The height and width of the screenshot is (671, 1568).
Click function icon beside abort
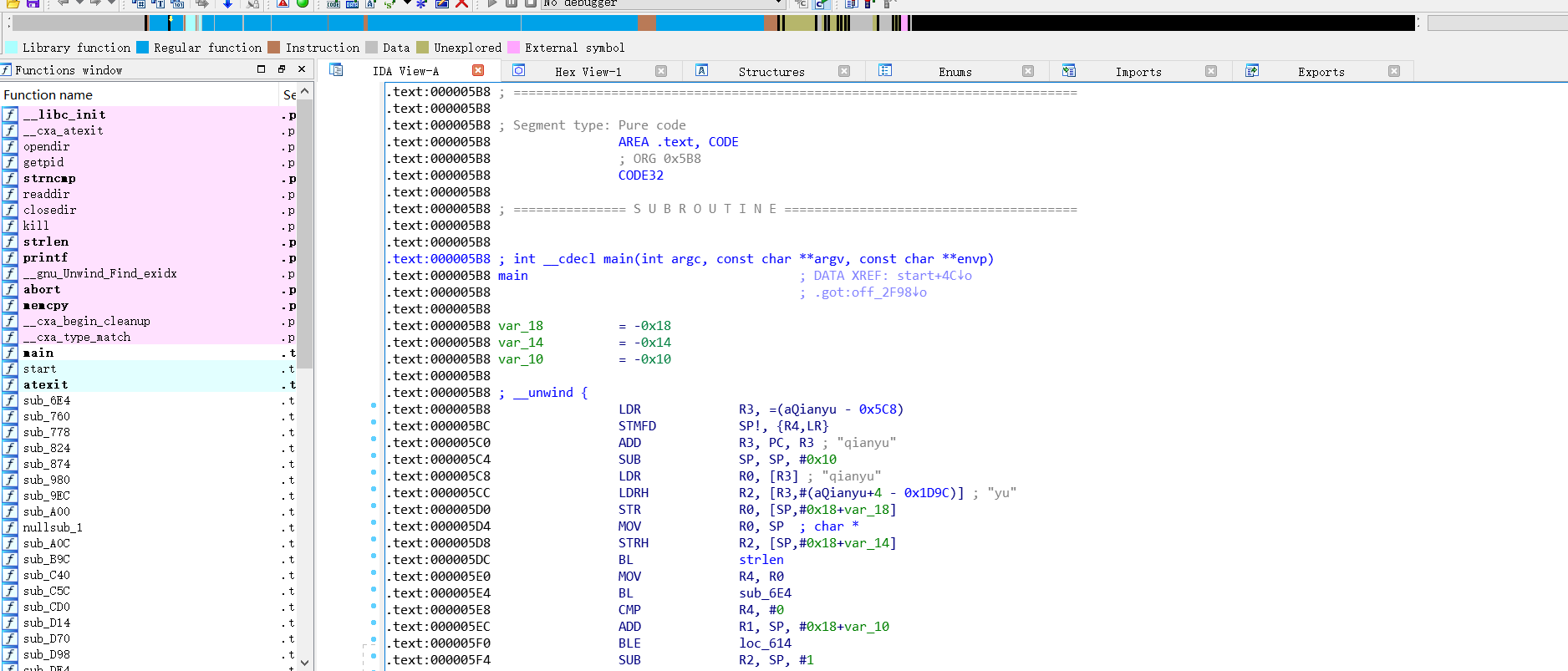[x=10, y=289]
